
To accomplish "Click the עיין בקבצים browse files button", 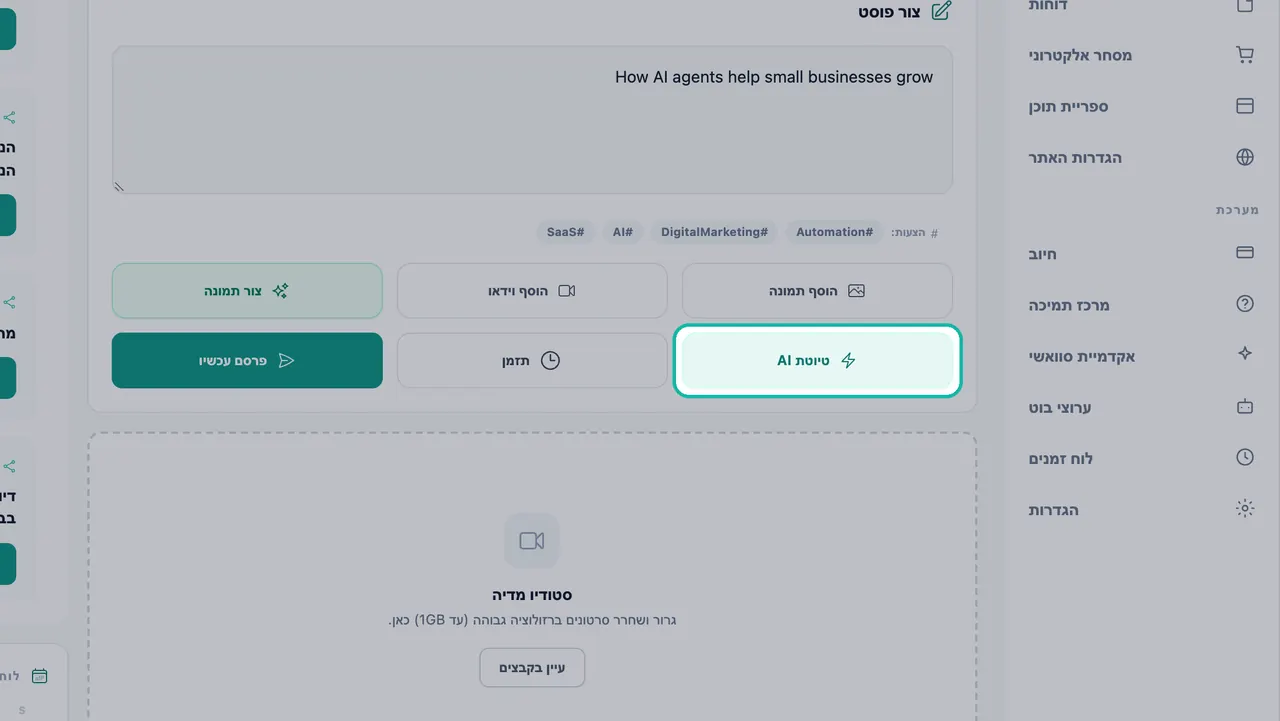I will pos(532,668).
